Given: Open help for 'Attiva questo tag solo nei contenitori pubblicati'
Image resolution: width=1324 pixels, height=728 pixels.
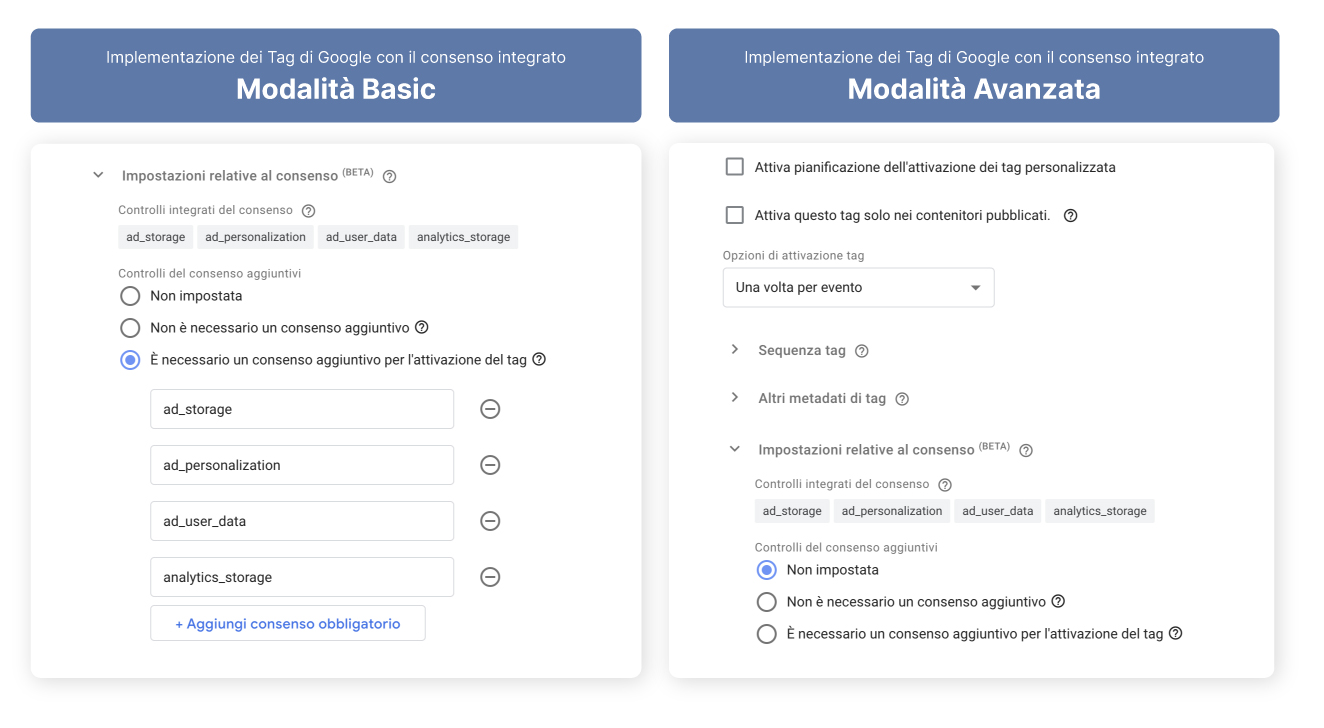Looking at the screenshot, I should pyautogui.click(x=1070, y=214).
